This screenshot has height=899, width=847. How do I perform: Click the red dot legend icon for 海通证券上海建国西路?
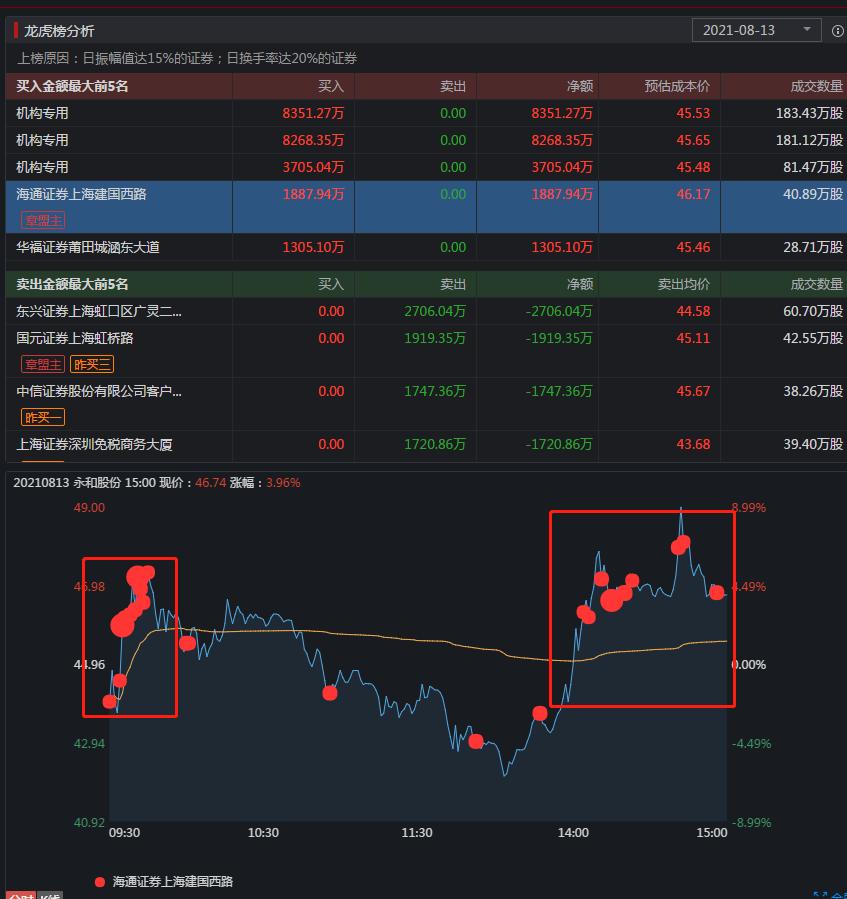point(98,882)
